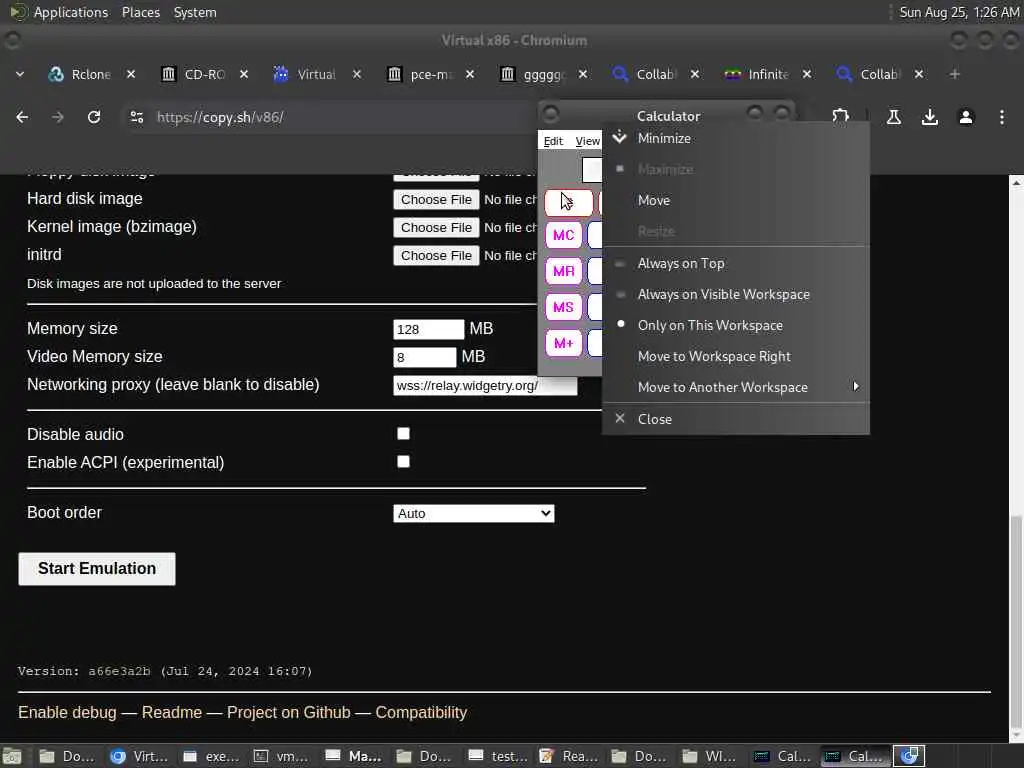
Task: Open site information icon beside the URL
Action: click(136, 117)
